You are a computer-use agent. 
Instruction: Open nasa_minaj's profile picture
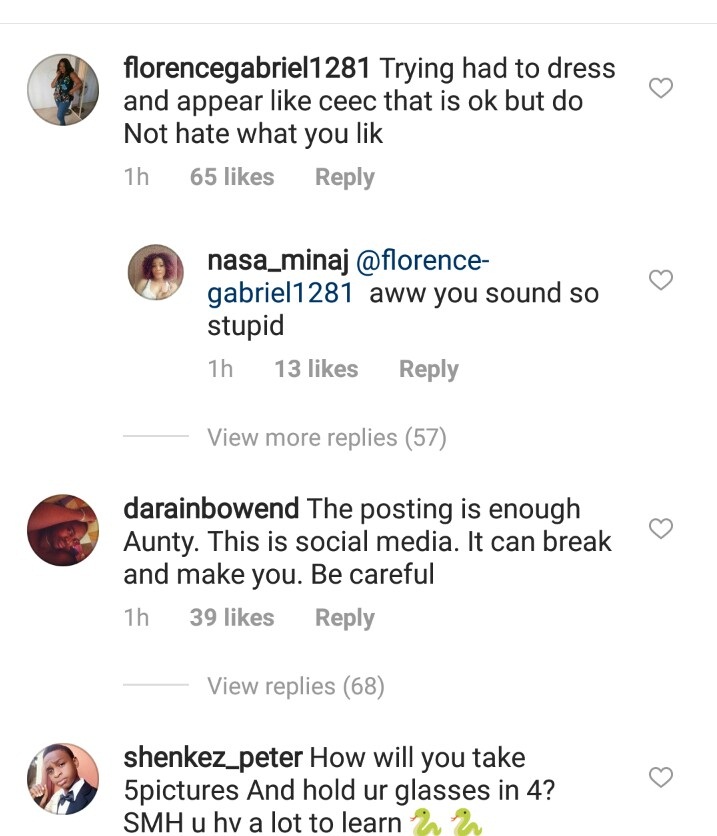click(156, 272)
